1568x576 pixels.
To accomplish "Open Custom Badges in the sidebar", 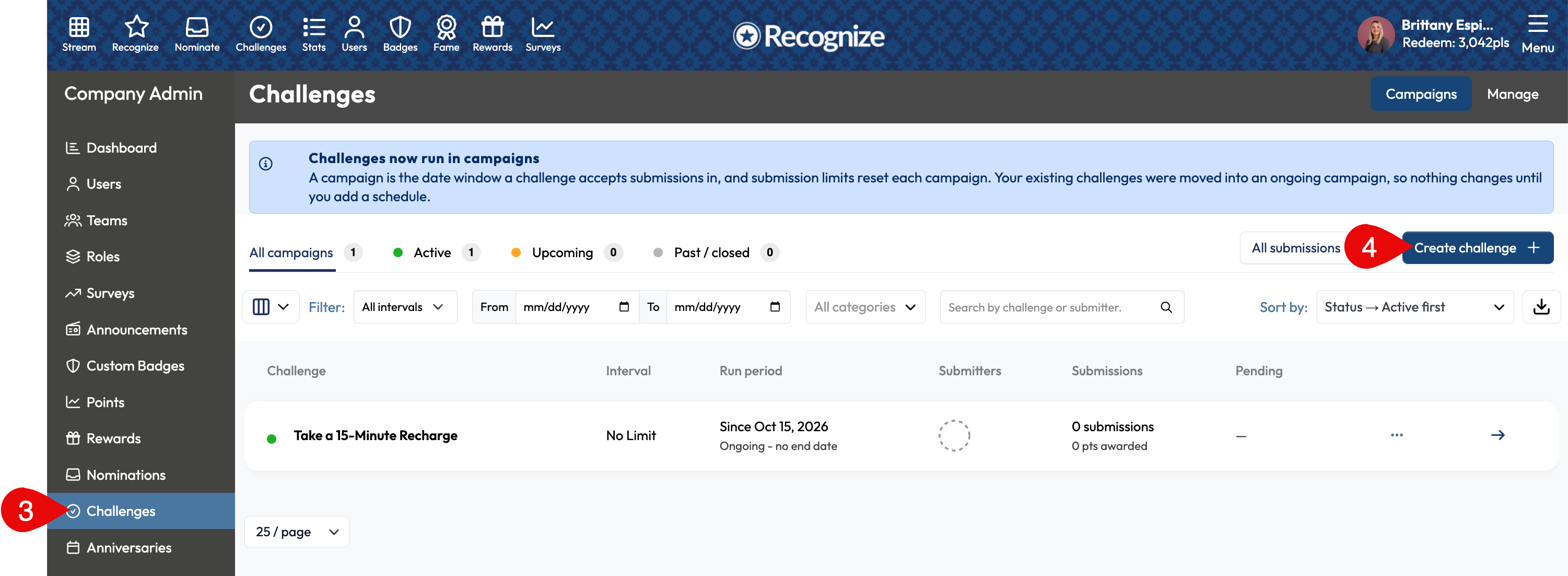I will pyautogui.click(x=141, y=366).
